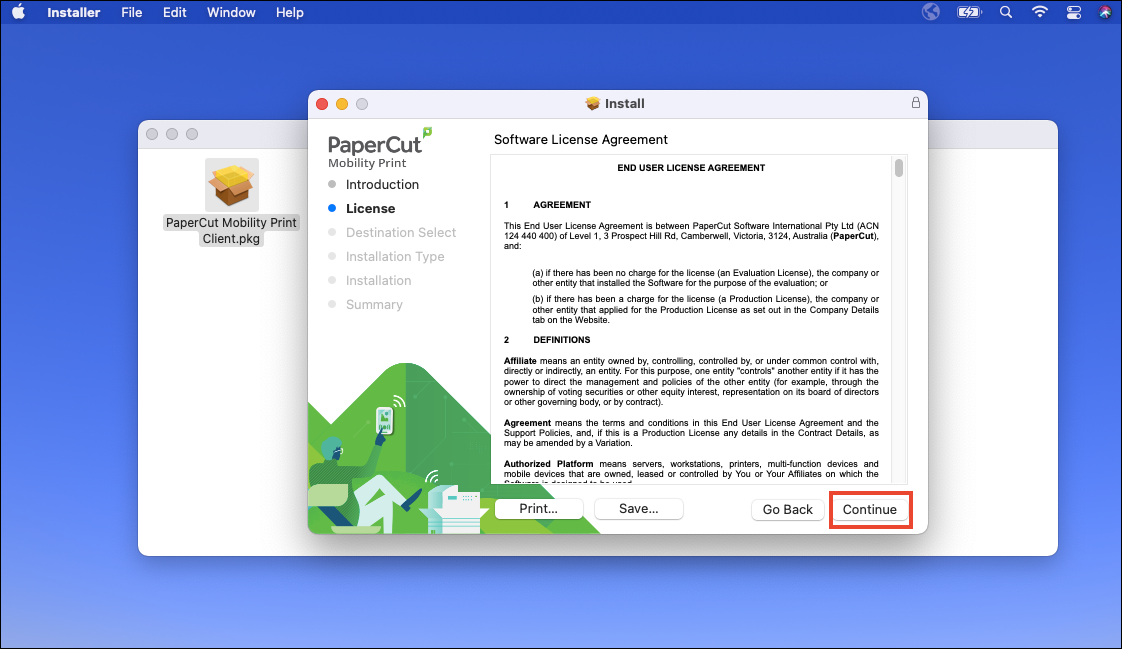Check the battery status icon

pyautogui.click(x=968, y=12)
